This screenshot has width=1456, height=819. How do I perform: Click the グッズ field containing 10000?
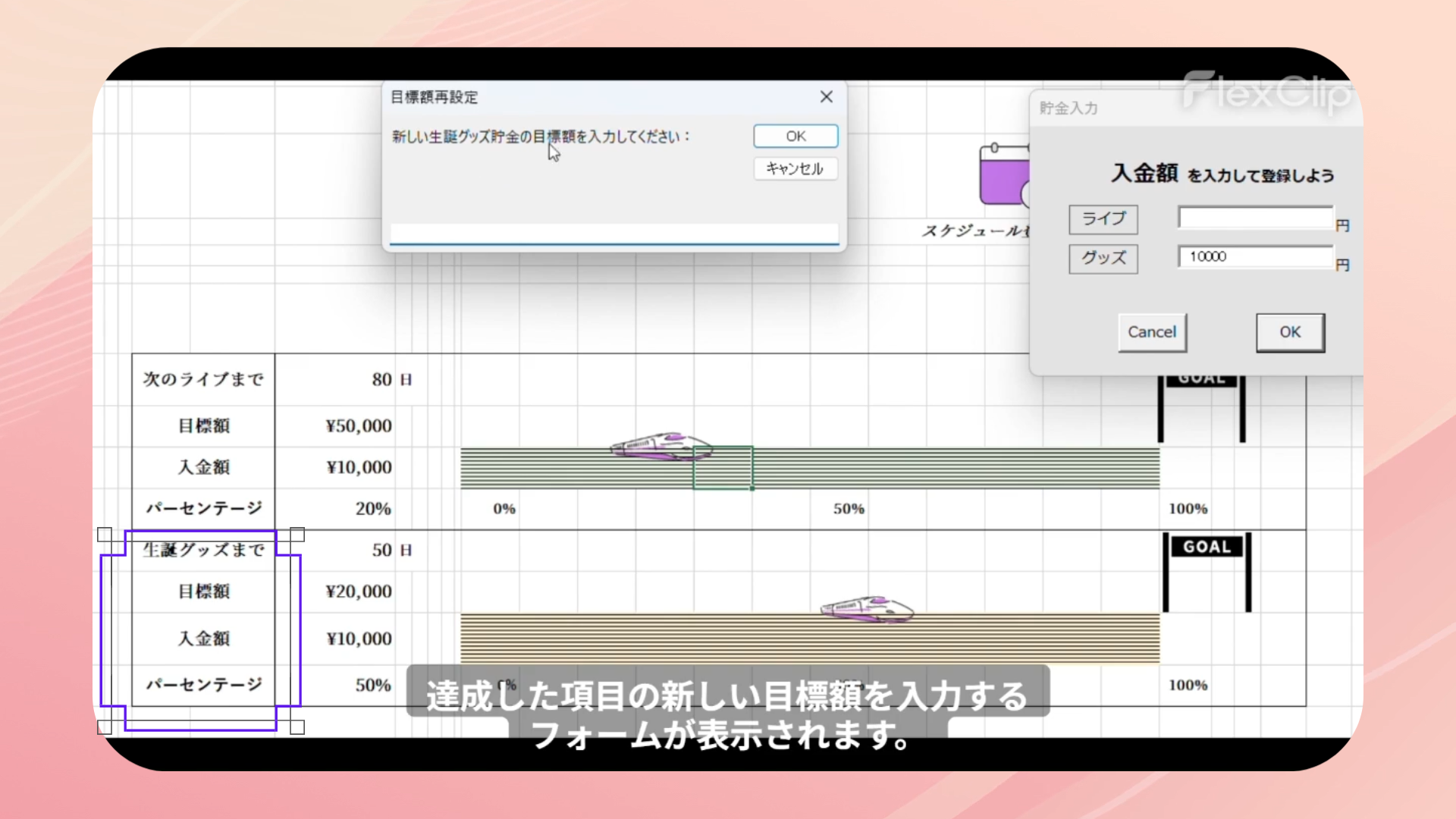point(1255,257)
